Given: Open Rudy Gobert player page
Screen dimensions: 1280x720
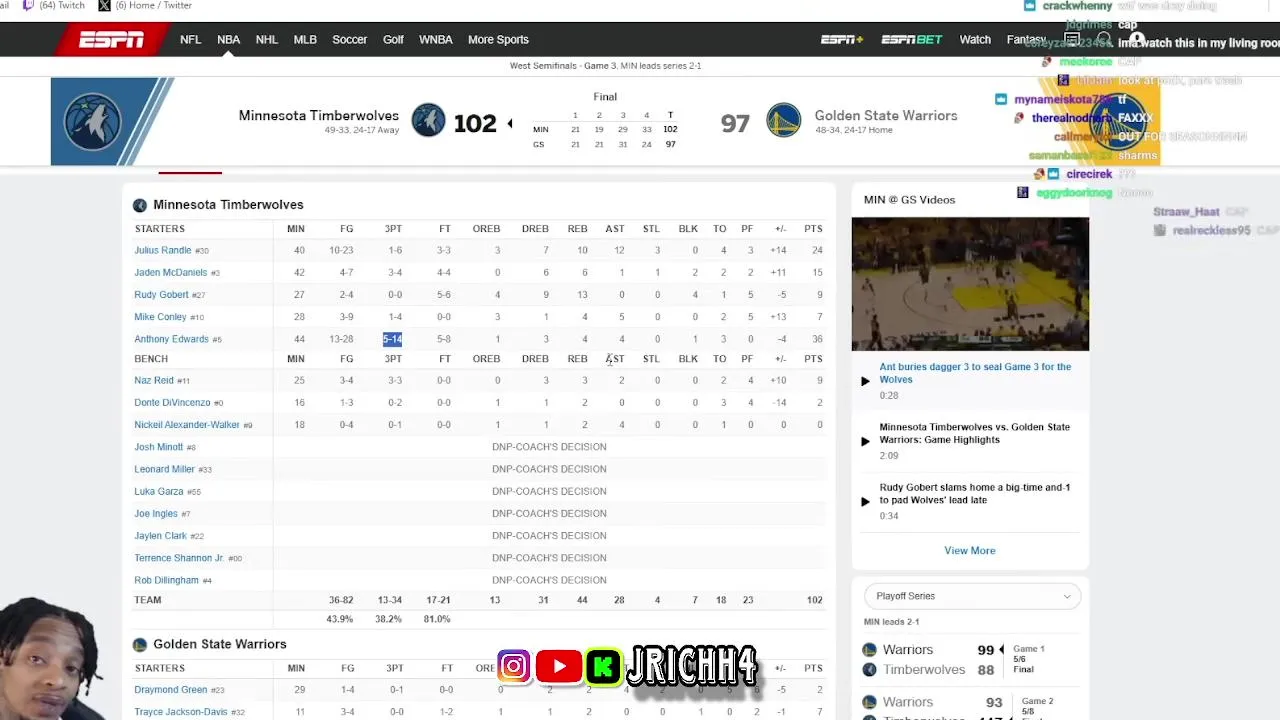Looking at the screenshot, I should pyautogui.click(x=161, y=295).
